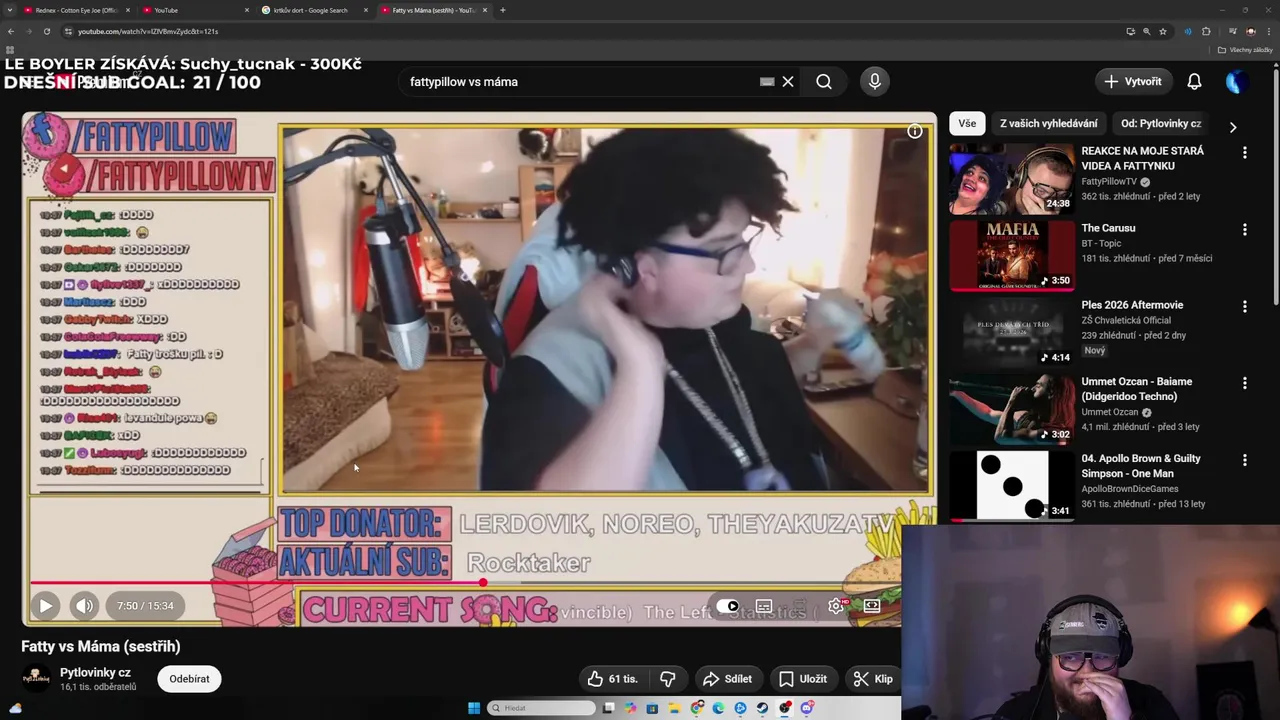Image resolution: width=1280 pixels, height=720 pixels.
Task: Toggle the autoplay switch in the player
Action: point(728,606)
